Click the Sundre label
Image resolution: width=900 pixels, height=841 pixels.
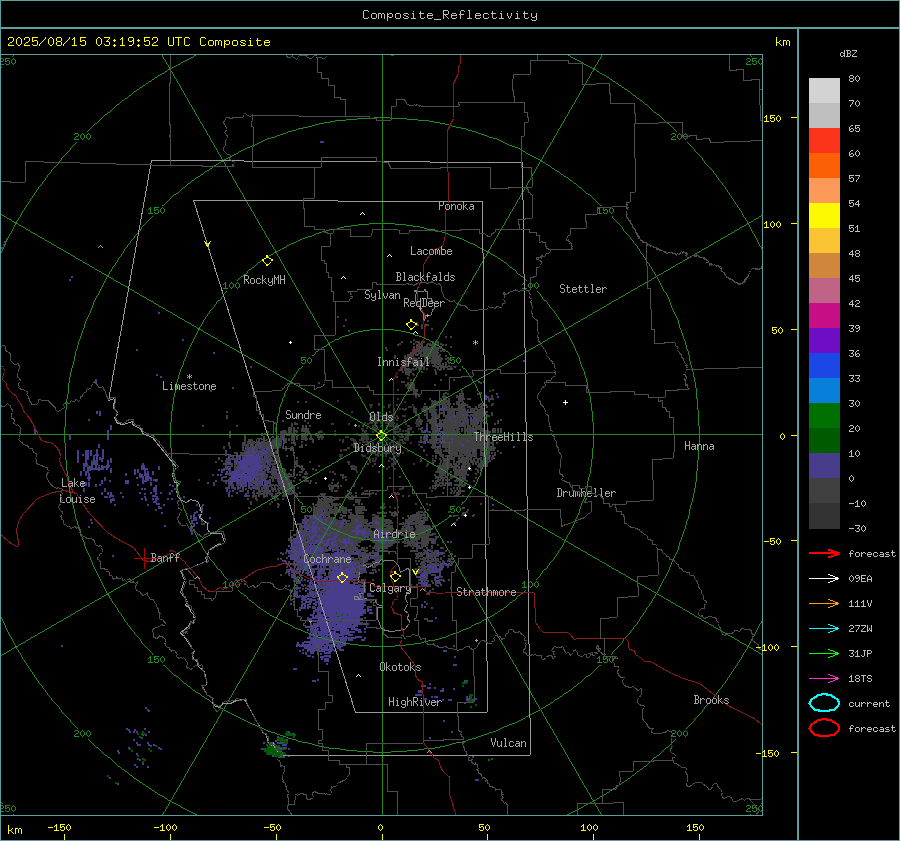coord(303,414)
